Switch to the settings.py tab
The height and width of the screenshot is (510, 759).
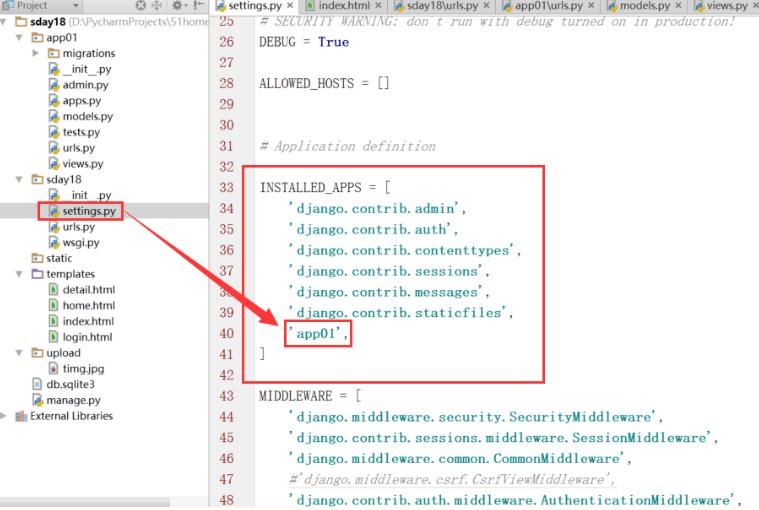[x=254, y=6]
